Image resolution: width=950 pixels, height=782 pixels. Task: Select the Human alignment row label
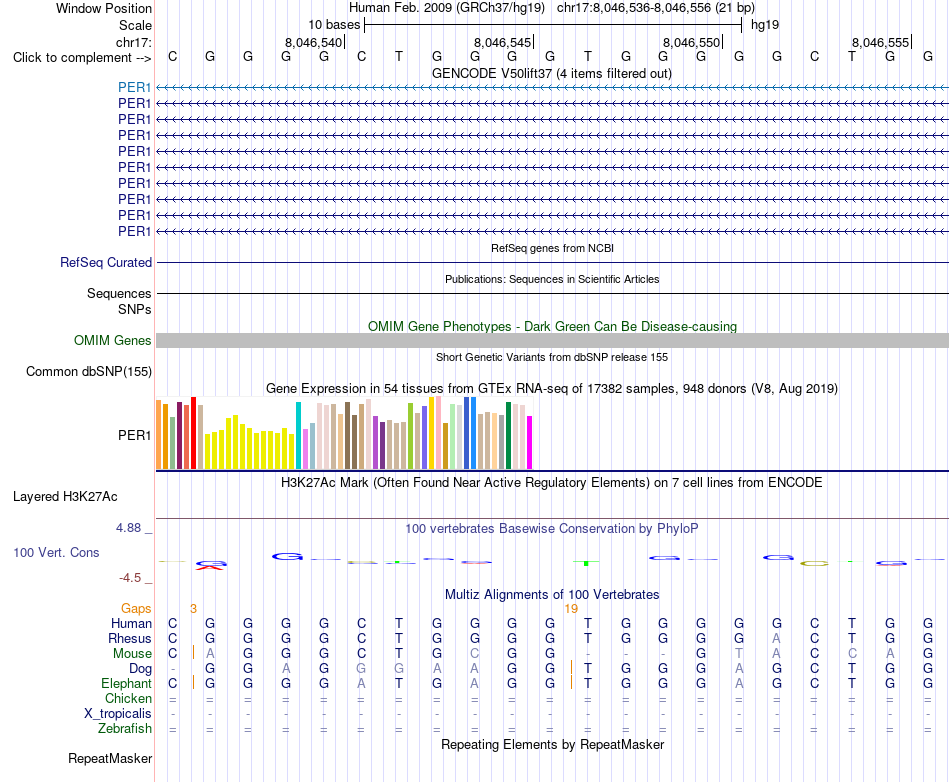(131, 623)
